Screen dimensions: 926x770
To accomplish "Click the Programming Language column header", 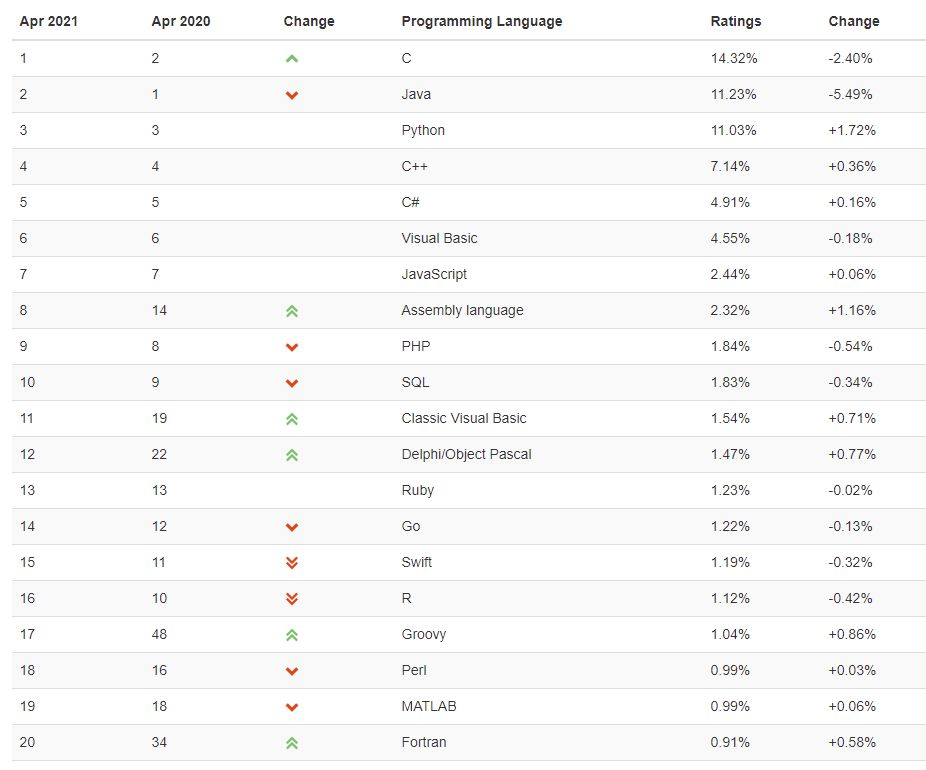I will click(481, 21).
